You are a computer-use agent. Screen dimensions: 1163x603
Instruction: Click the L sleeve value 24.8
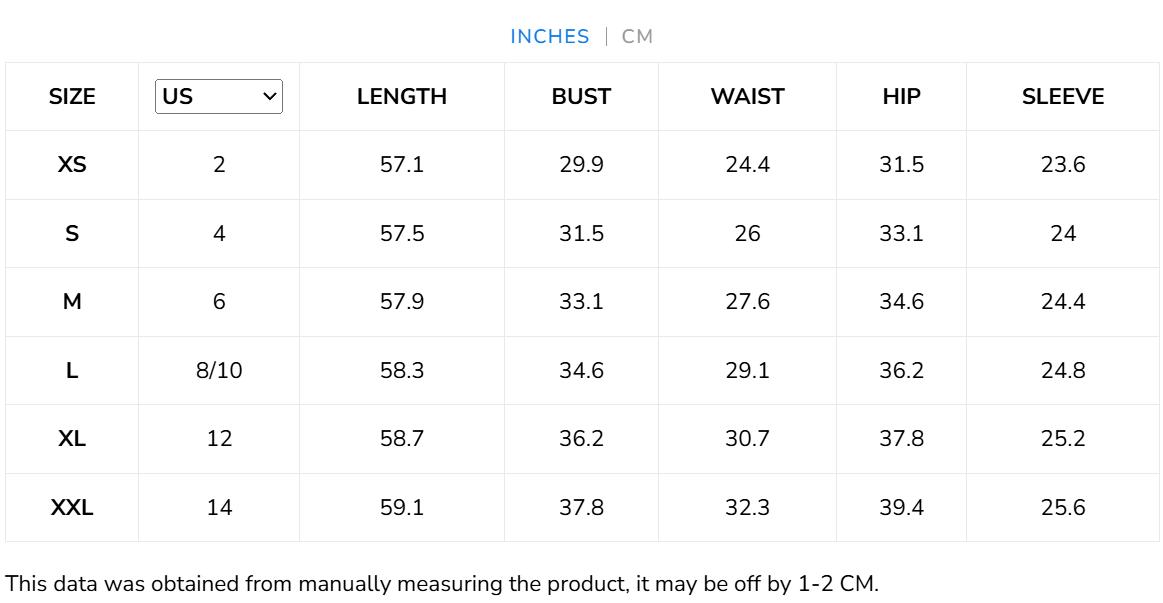pyautogui.click(x=1063, y=371)
